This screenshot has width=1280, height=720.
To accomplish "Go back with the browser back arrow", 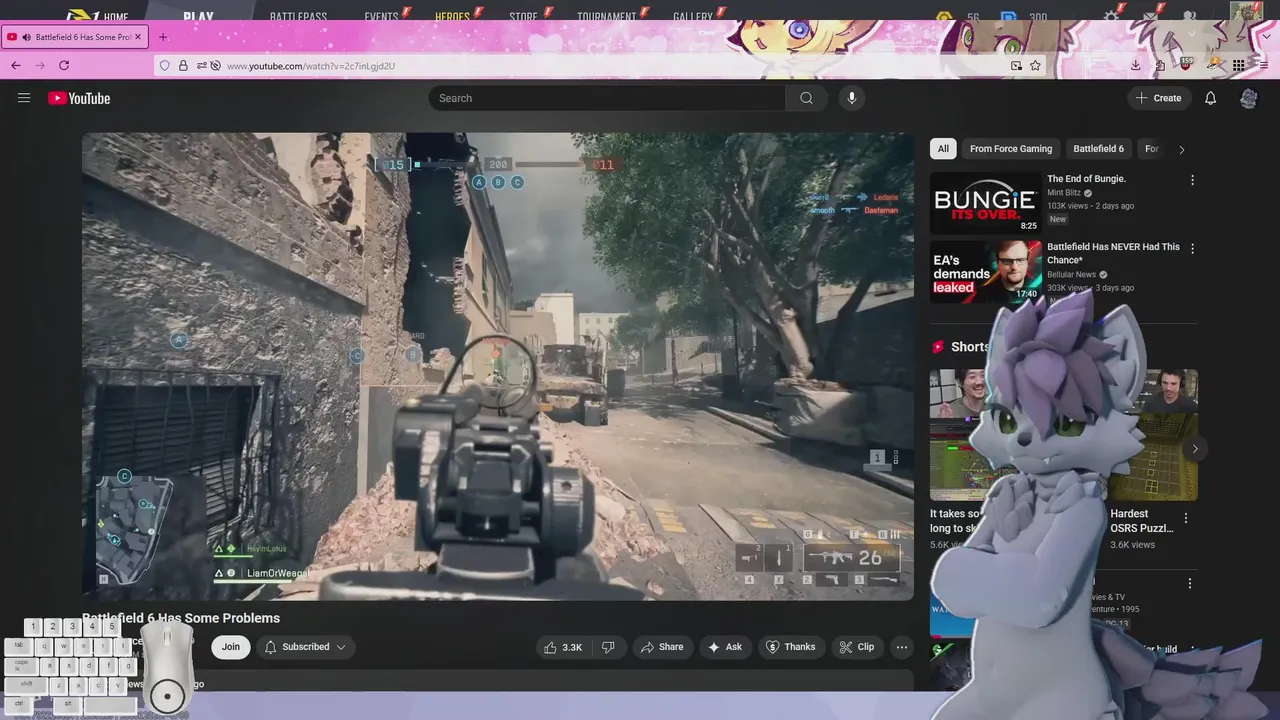I will (16, 65).
